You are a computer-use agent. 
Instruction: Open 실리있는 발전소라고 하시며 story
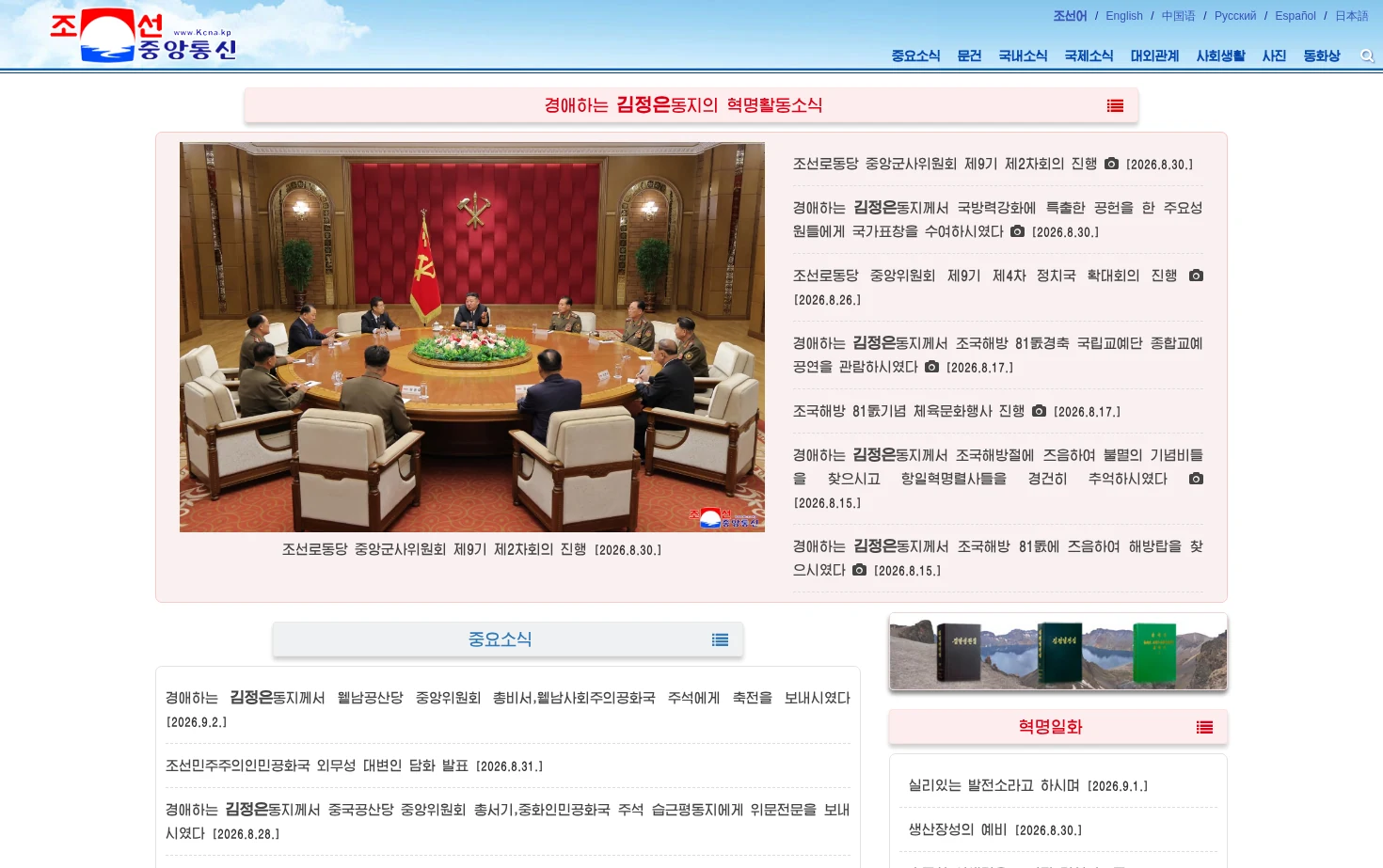pyautogui.click(x=994, y=785)
